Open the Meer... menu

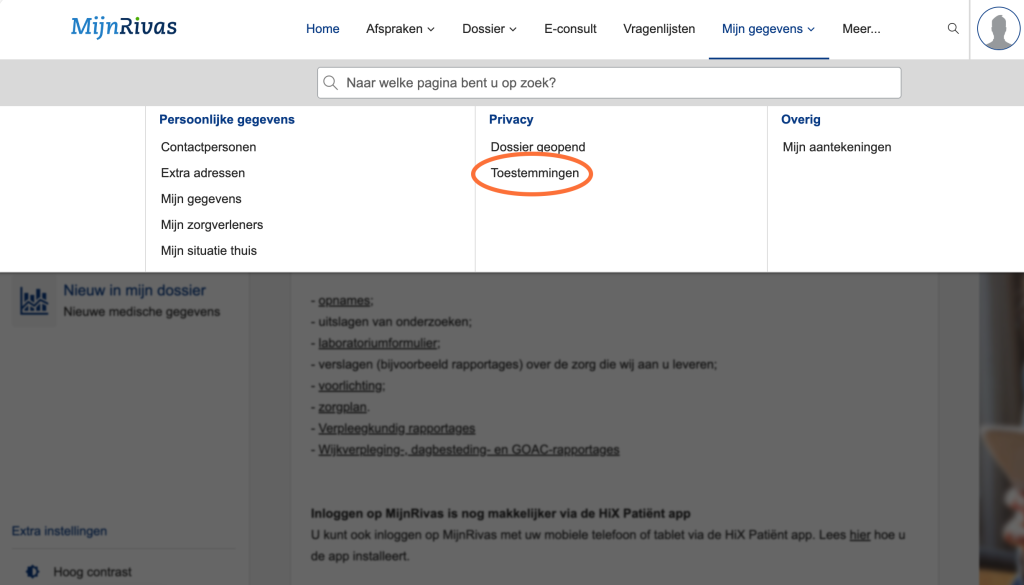861,29
